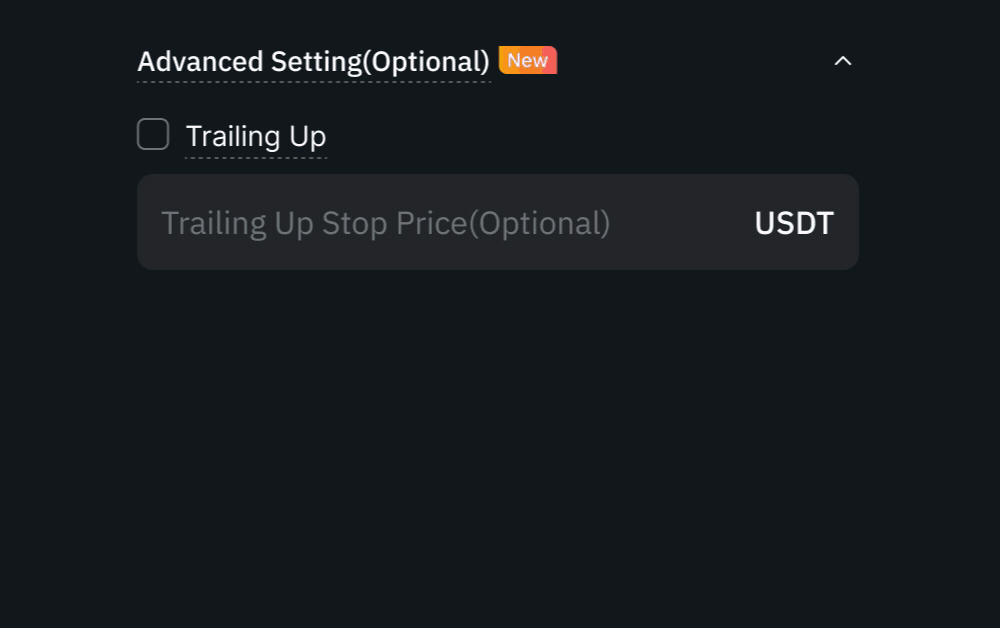Enable the Trailing Up checkbox
Image resolution: width=1000 pixels, height=628 pixels.
[x=153, y=134]
